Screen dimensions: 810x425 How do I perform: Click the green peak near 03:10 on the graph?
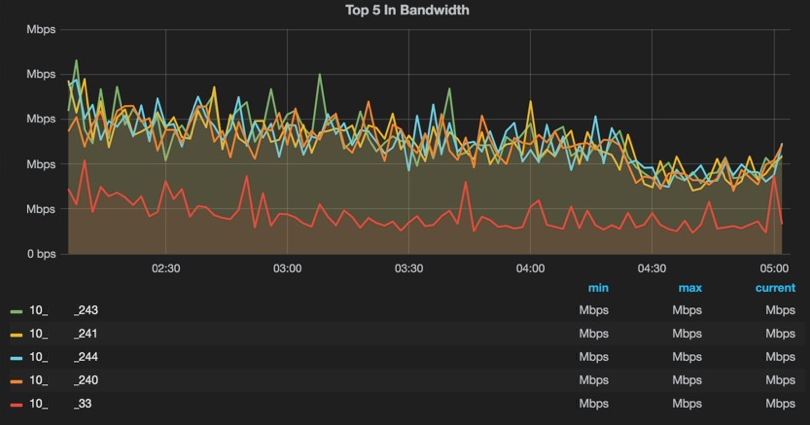(320, 74)
